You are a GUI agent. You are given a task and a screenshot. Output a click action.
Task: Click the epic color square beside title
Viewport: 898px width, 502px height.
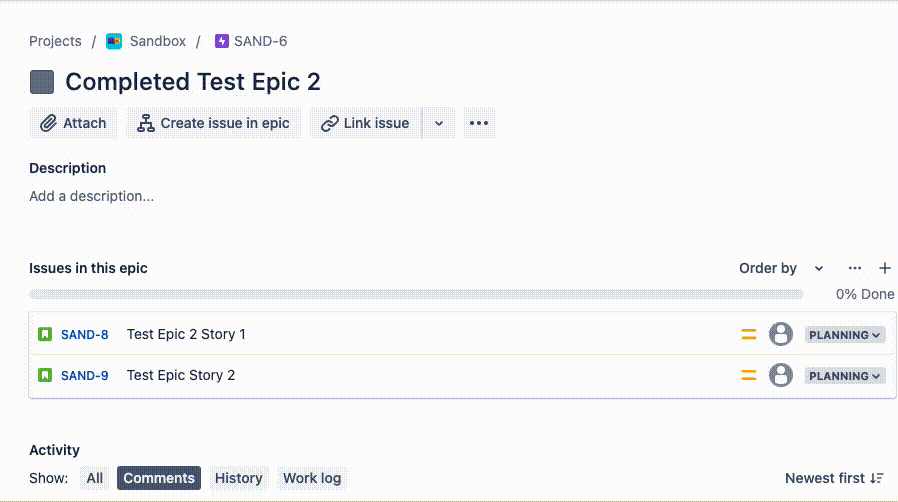click(x=42, y=82)
